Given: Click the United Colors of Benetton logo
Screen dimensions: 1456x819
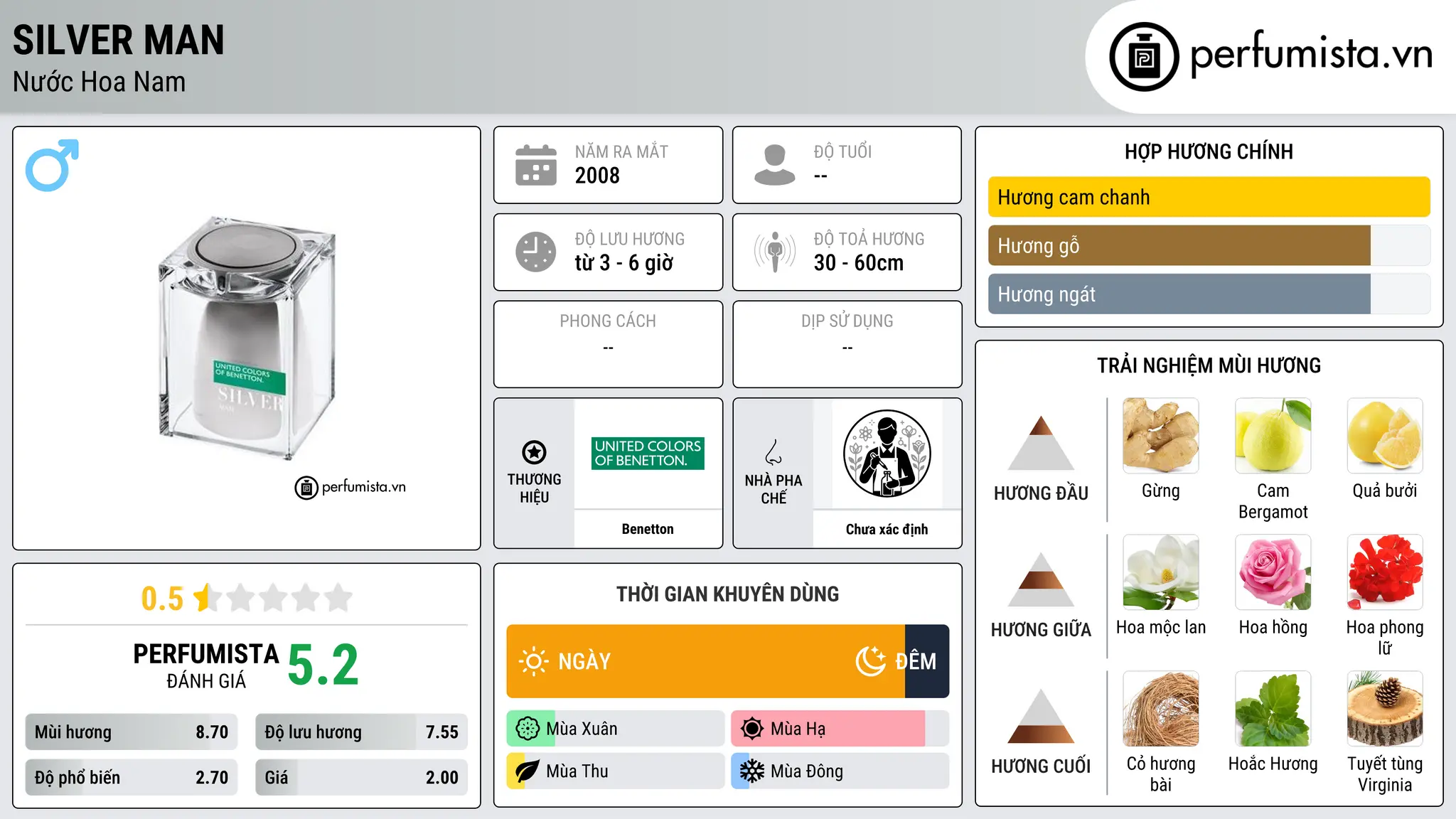Looking at the screenshot, I should (648, 453).
